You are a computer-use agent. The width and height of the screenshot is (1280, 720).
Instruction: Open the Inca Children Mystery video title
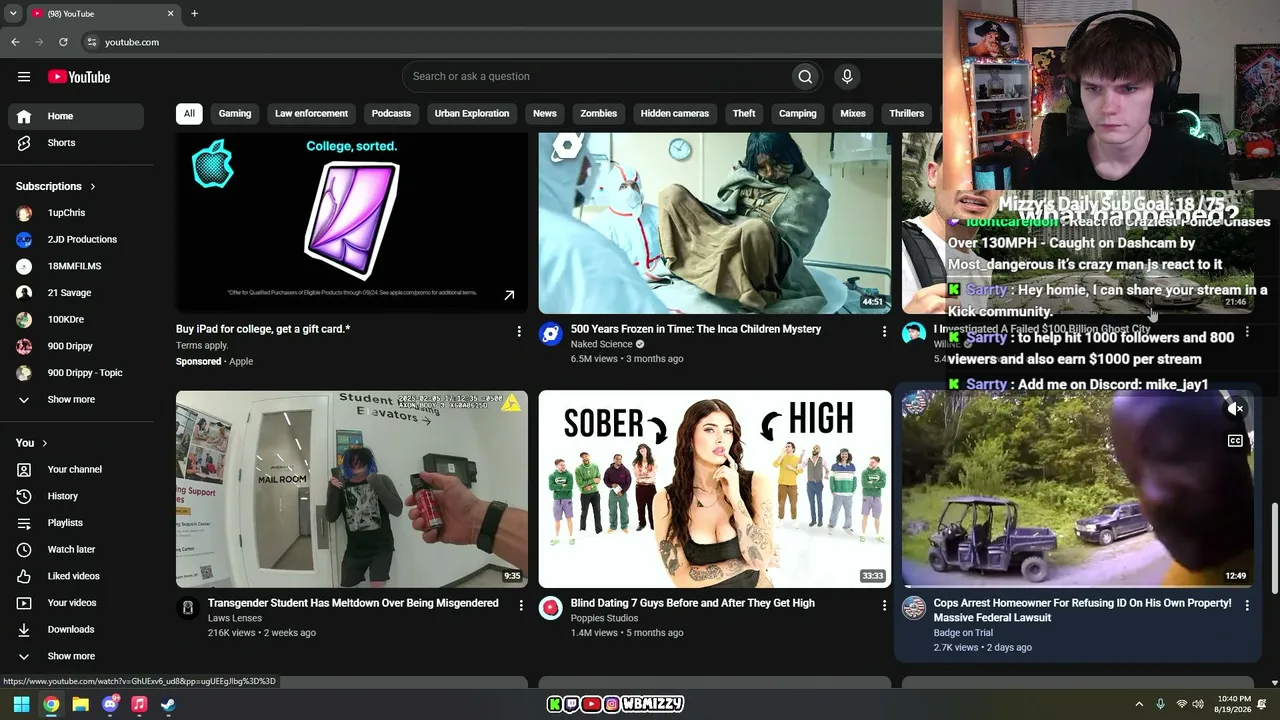pyautogui.click(x=696, y=329)
